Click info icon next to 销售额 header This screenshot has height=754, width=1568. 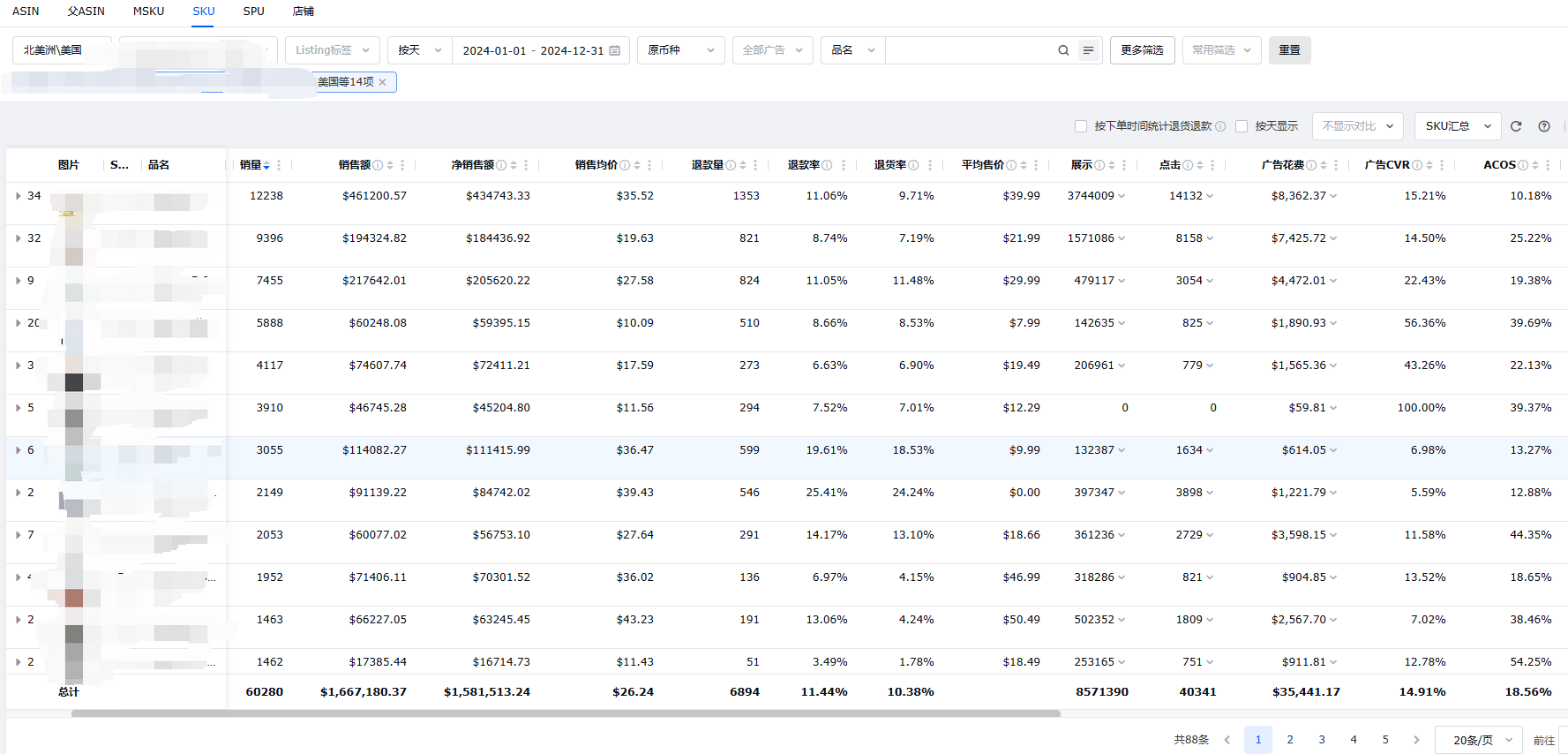[378, 165]
